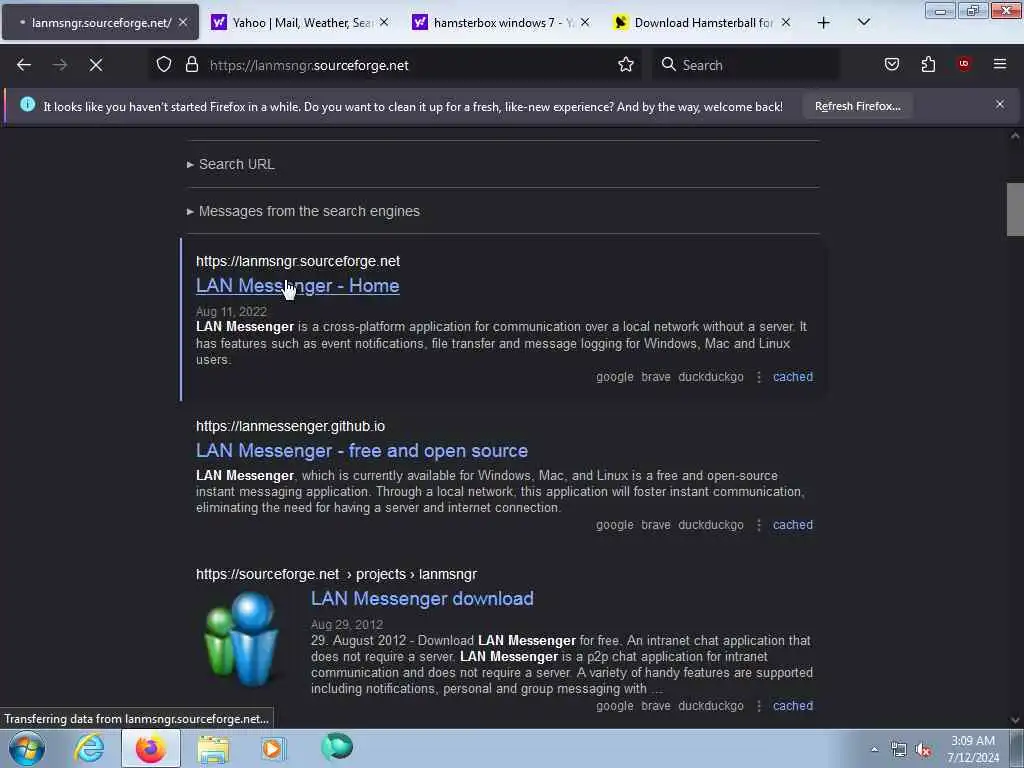Open the tracking protection shield icon
This screenshot has width=1024, height=768.
pyautogui.click(x=164, y=65)
